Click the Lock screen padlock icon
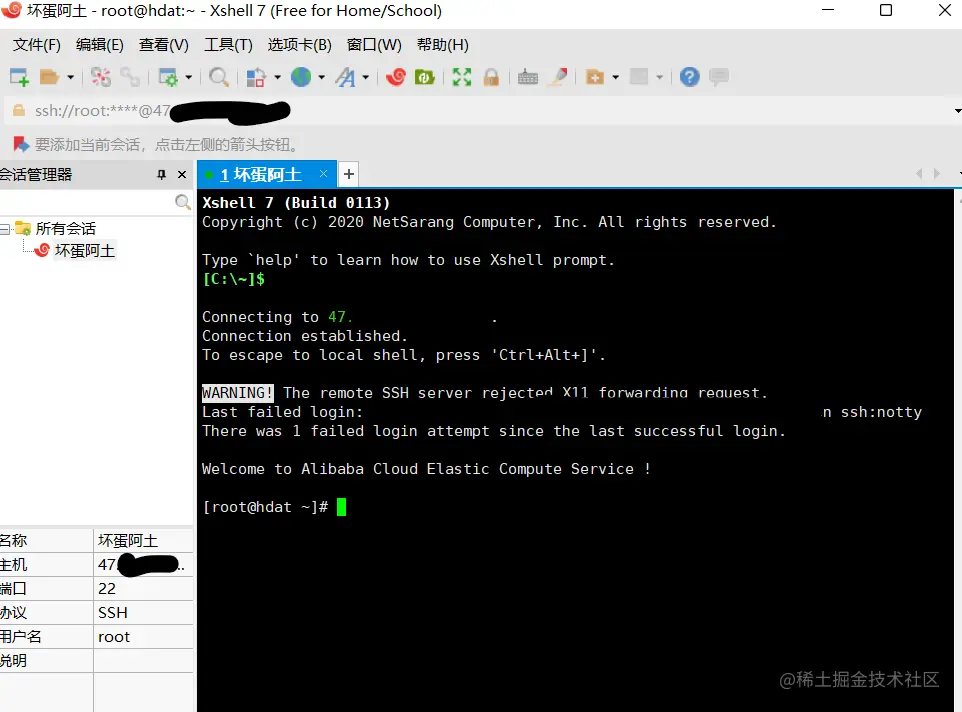Screen dimensions: 962x712 click(491, 77)
